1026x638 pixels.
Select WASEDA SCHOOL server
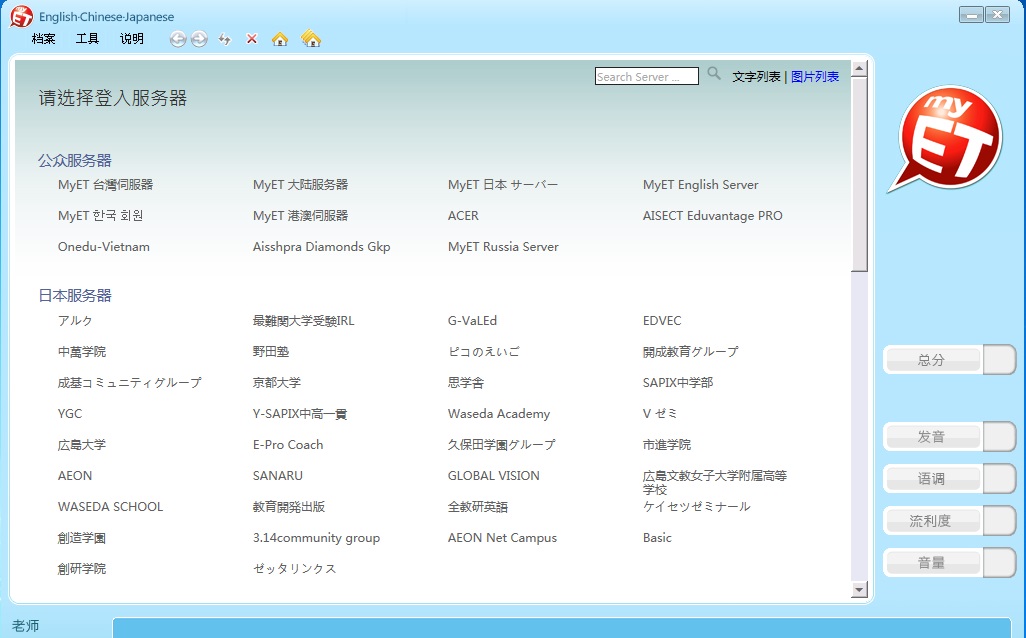click(111, 506)
